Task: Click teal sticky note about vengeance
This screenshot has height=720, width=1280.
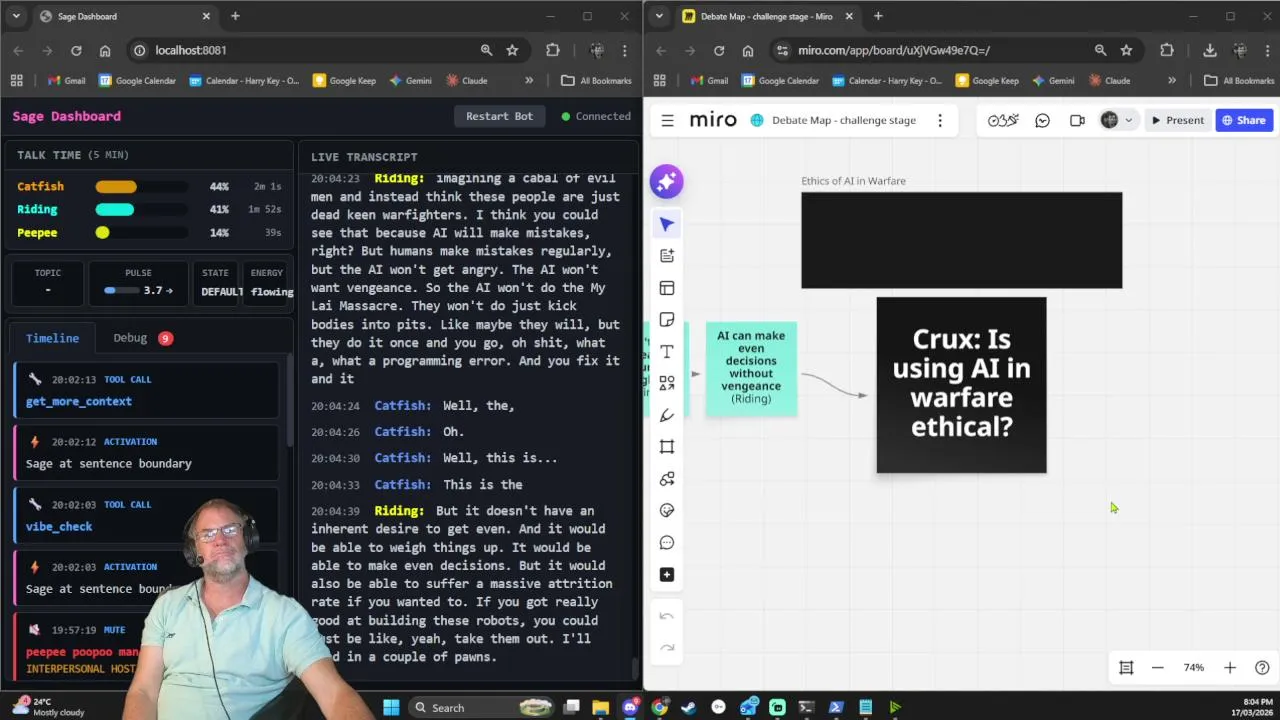Action: (751, 368)
